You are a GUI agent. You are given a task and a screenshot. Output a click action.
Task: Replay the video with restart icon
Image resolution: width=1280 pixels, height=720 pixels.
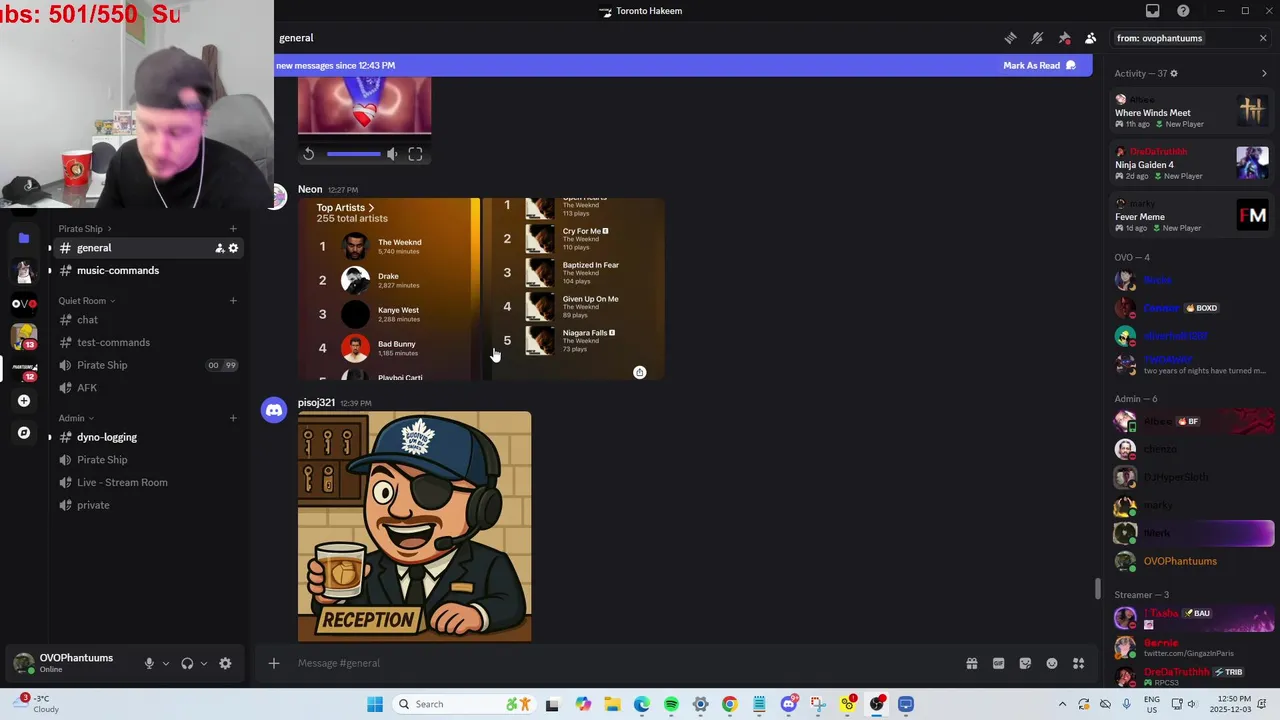[309, 154]
